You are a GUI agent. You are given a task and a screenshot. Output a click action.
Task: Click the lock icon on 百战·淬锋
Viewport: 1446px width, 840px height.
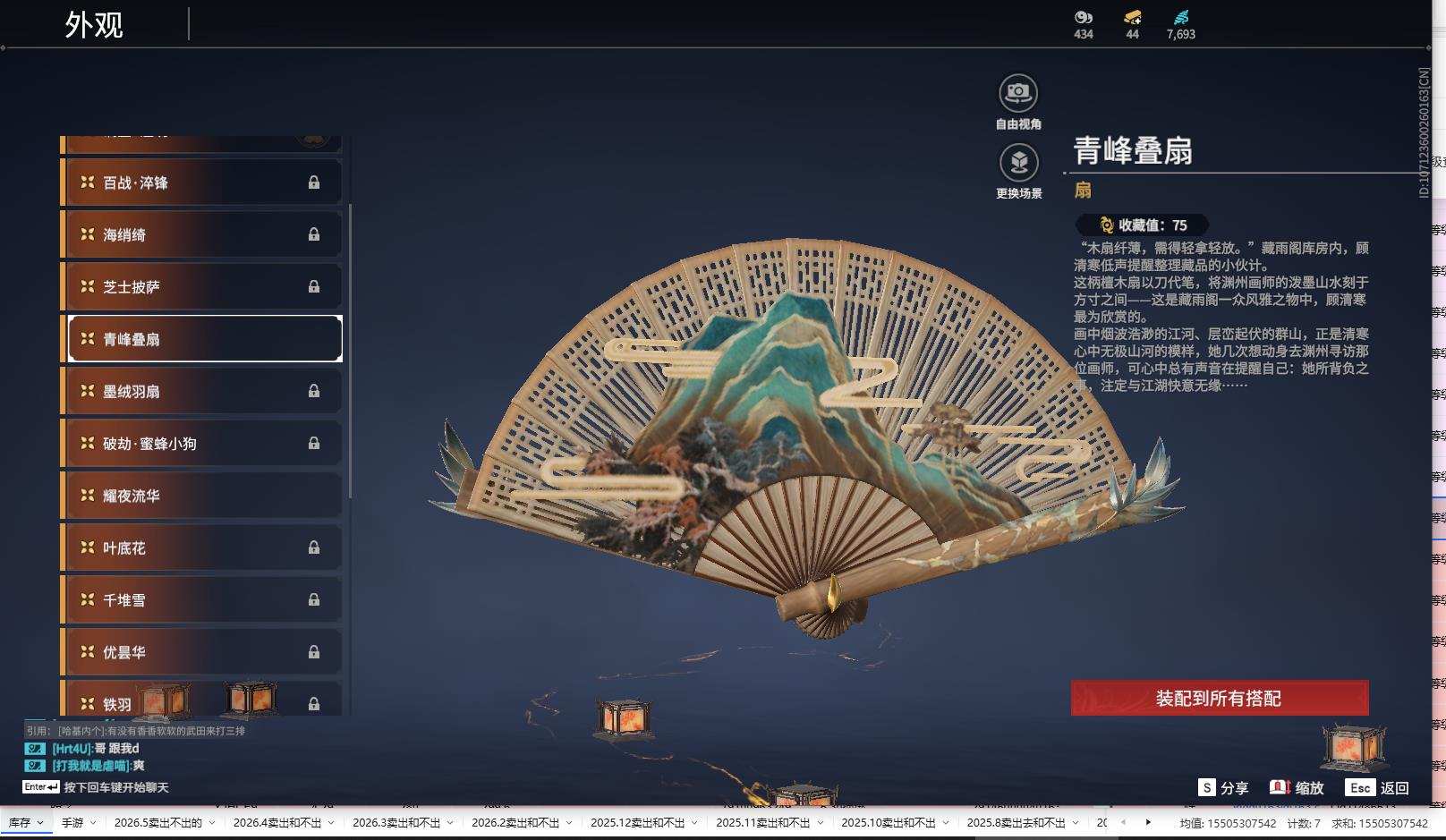point(314,182)
